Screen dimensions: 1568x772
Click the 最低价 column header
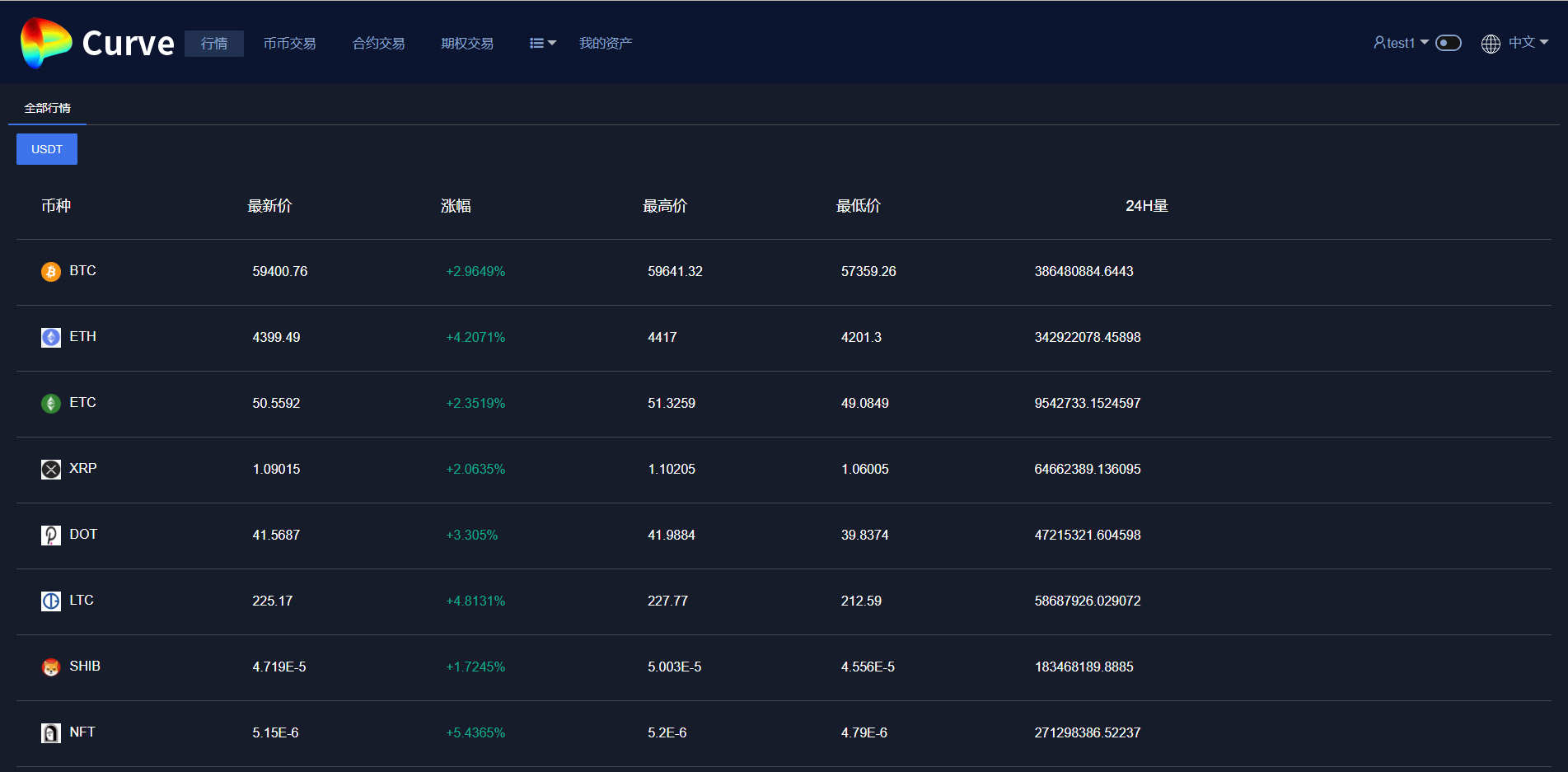859,206
